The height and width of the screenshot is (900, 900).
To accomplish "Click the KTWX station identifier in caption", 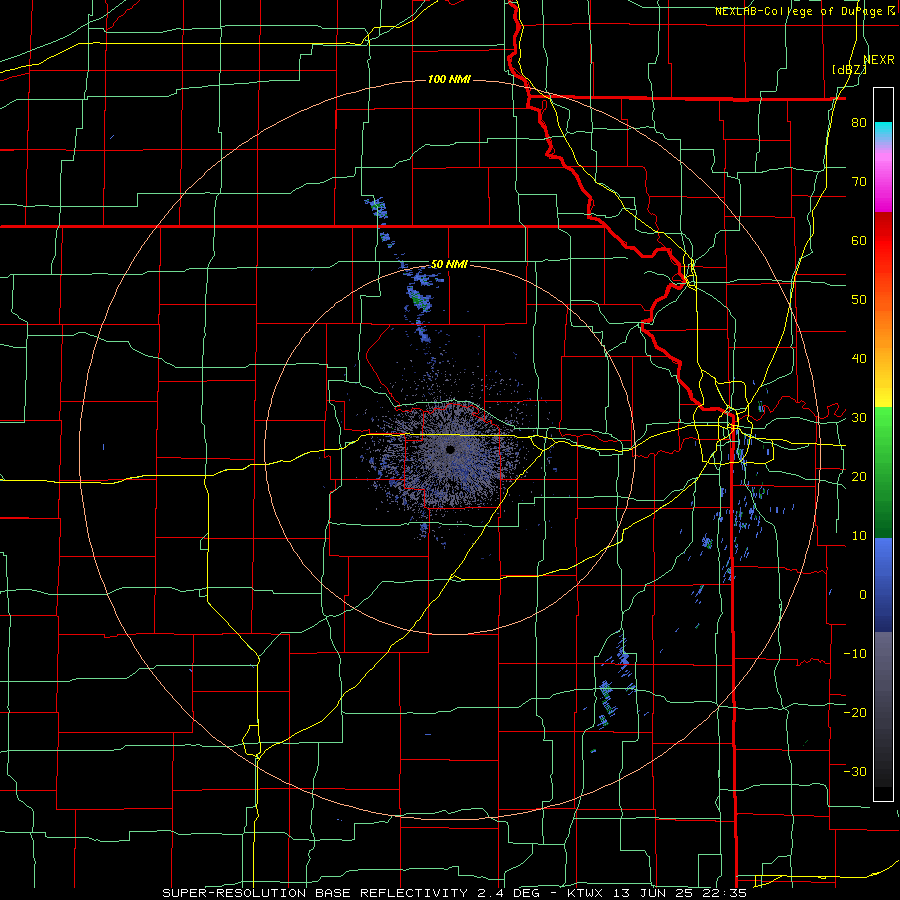I will pyautogui.click(x=585, y=893).
